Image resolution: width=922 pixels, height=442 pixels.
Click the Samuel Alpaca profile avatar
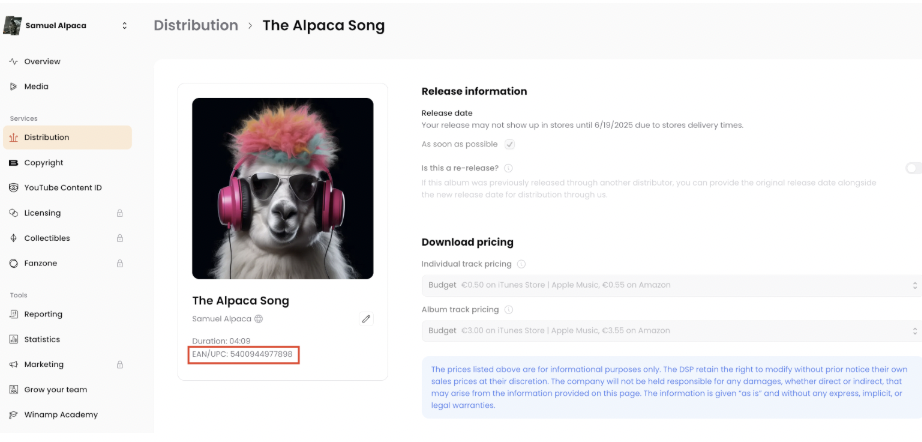tap(12, 25)
